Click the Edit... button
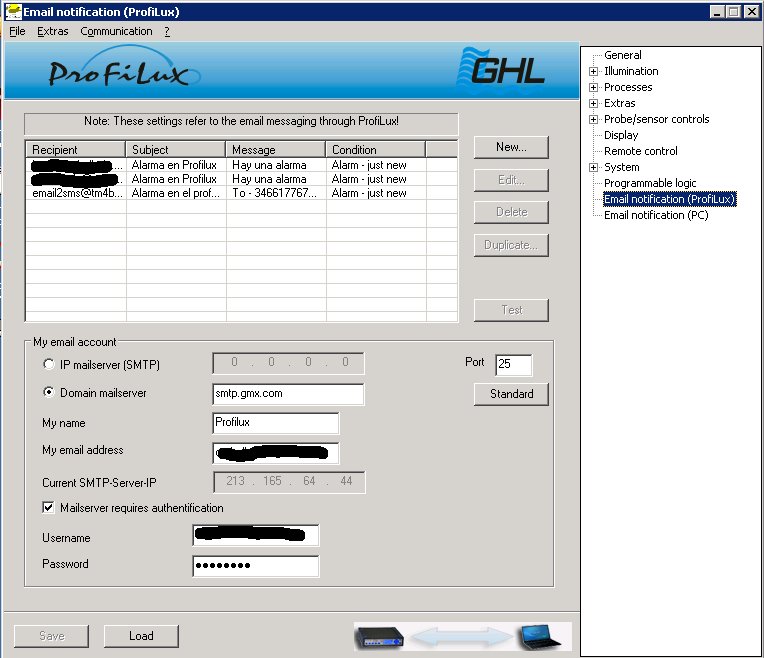The height and width of the screenshot is (658, 764). [511, 180]
